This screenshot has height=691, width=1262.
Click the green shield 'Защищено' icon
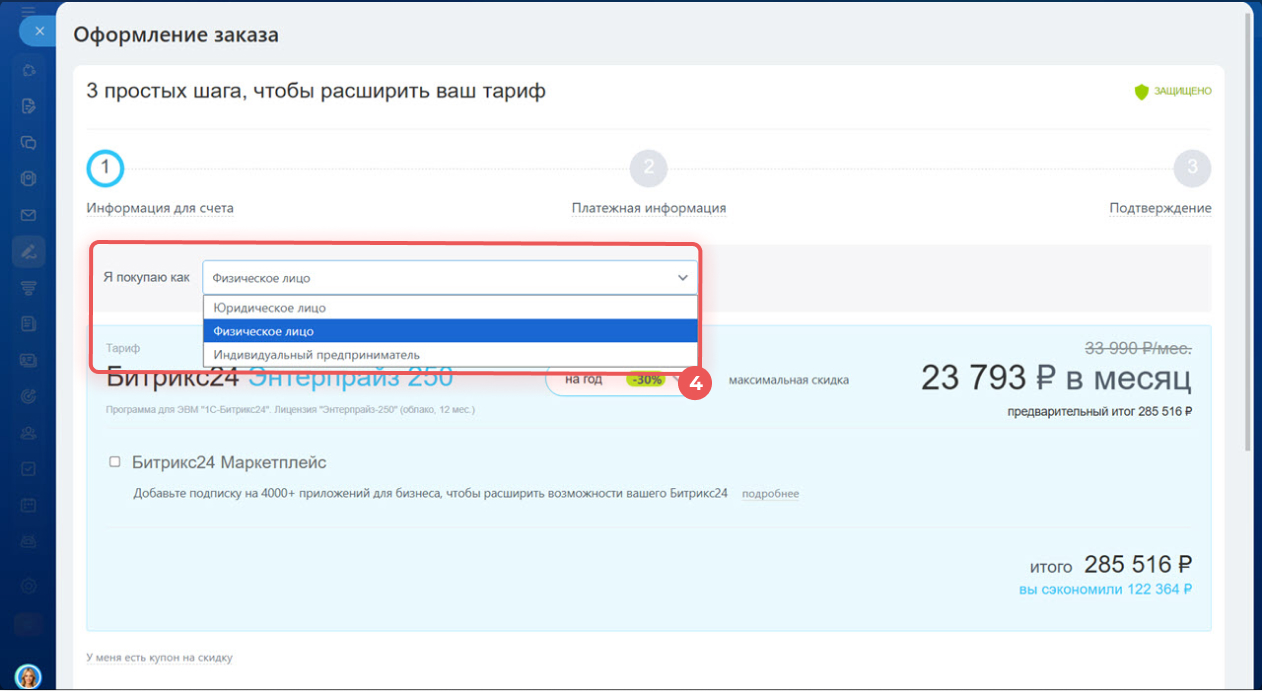click(1141, 92)
